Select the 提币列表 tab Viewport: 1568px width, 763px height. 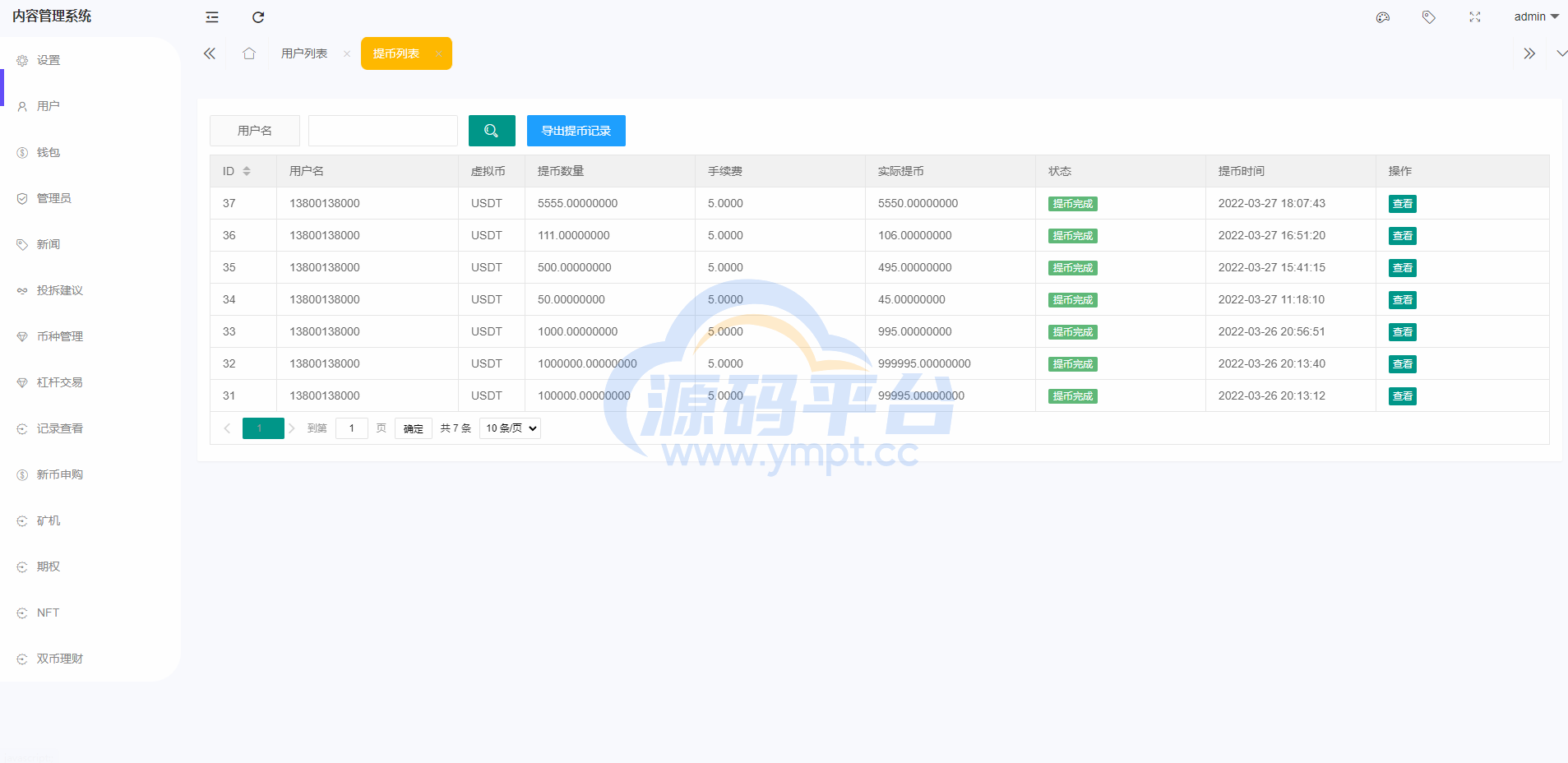[396, 53]
